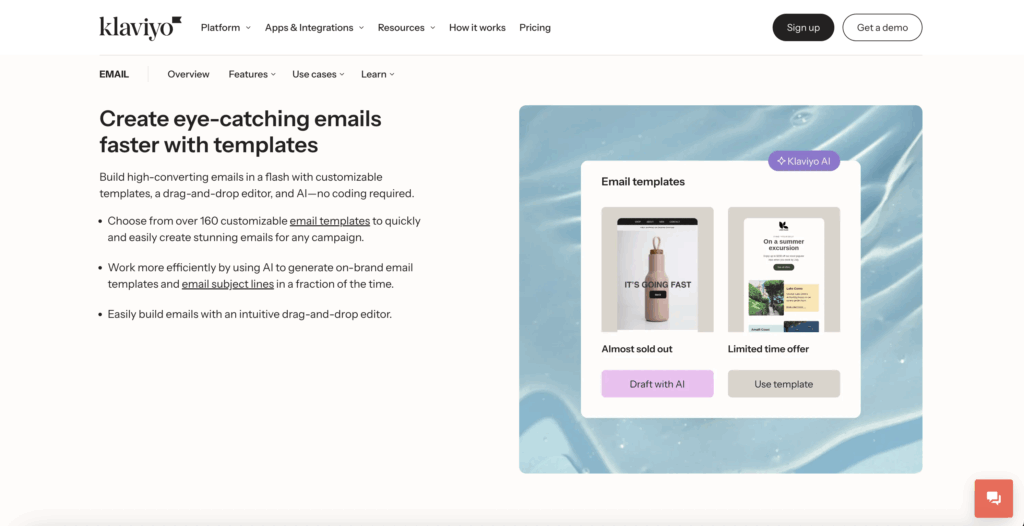
Task: Open the chat widget icon
Action: (x=994, y=498)
